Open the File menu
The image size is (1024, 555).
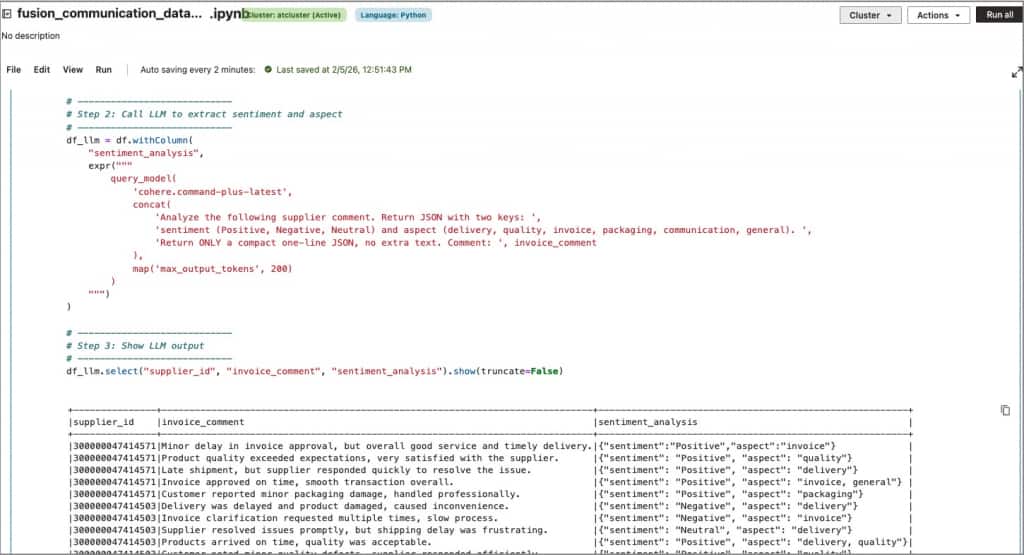pyautogui.click(x=14, y=69)
